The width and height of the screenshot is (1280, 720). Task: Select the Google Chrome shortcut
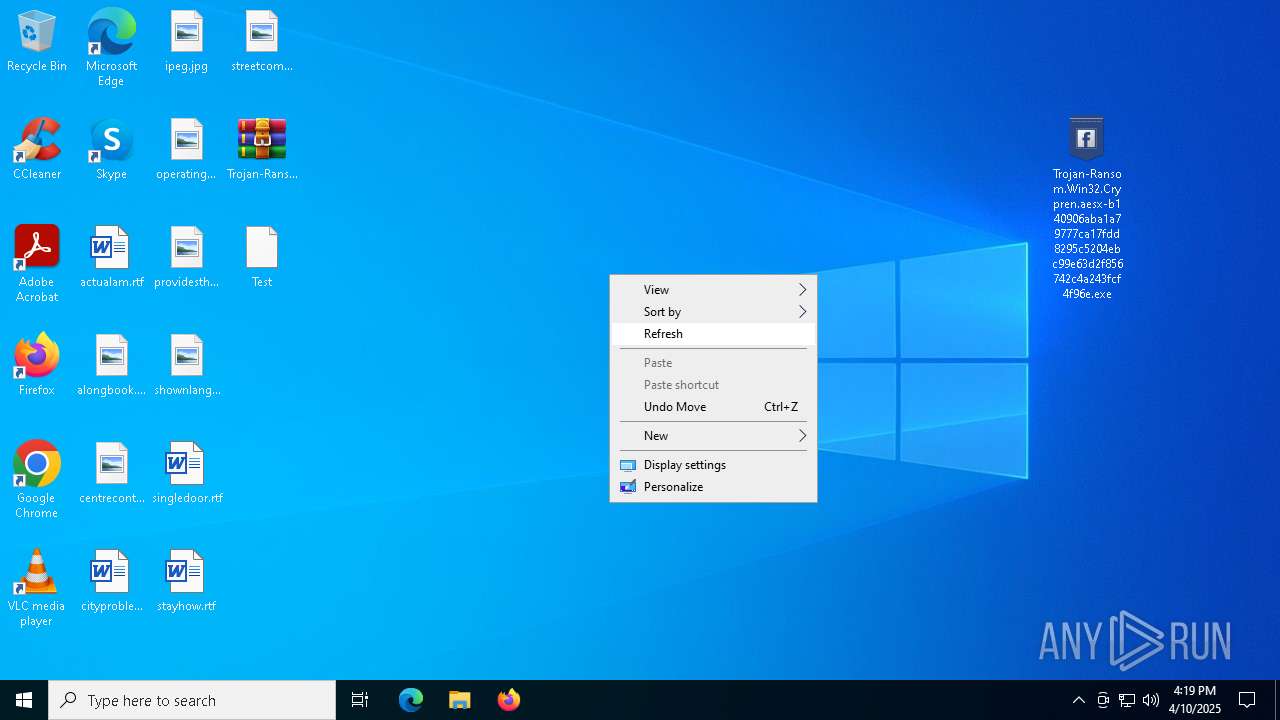(x=37, y=480)
